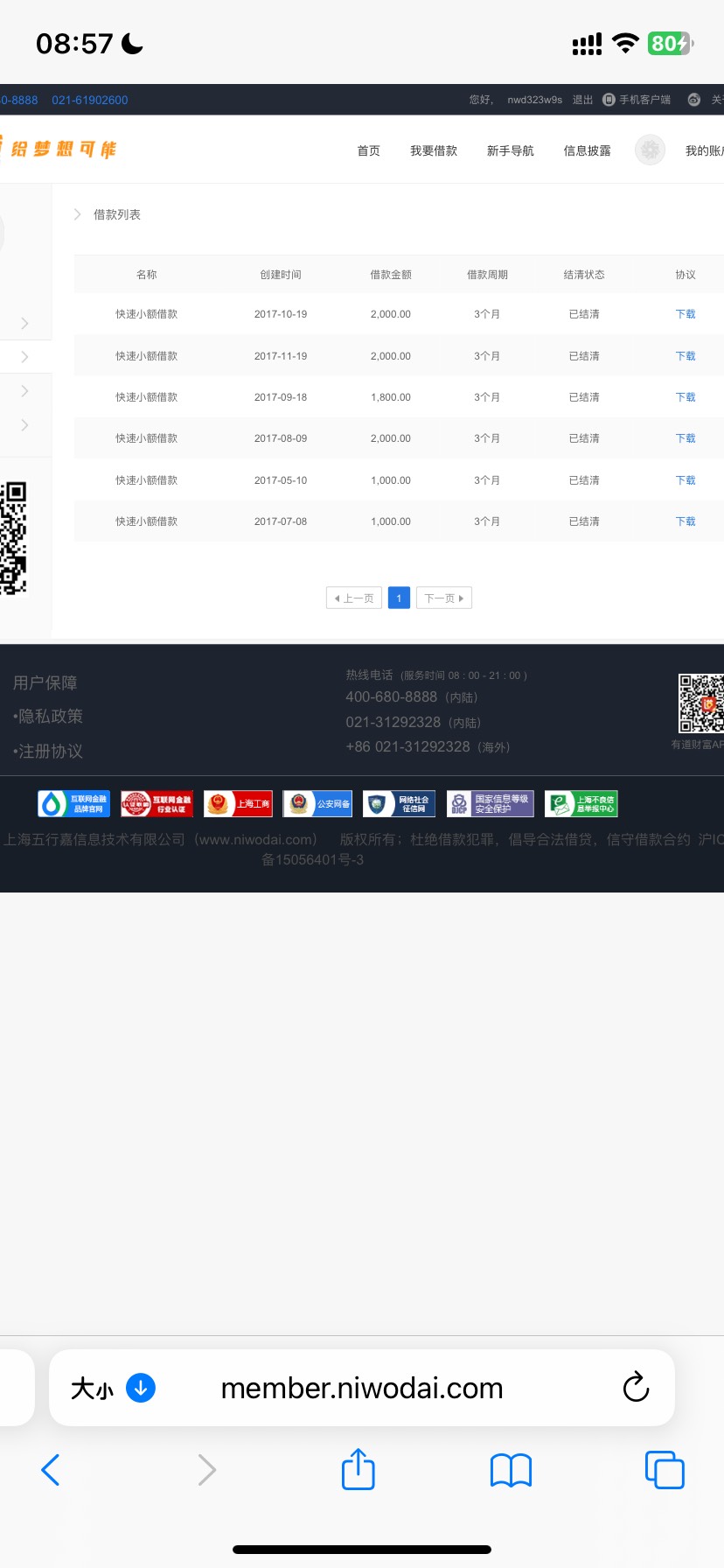The image size is (724, 1568).
Task: Open the Safari share sheet icon
Action: tap(359, 1469)
